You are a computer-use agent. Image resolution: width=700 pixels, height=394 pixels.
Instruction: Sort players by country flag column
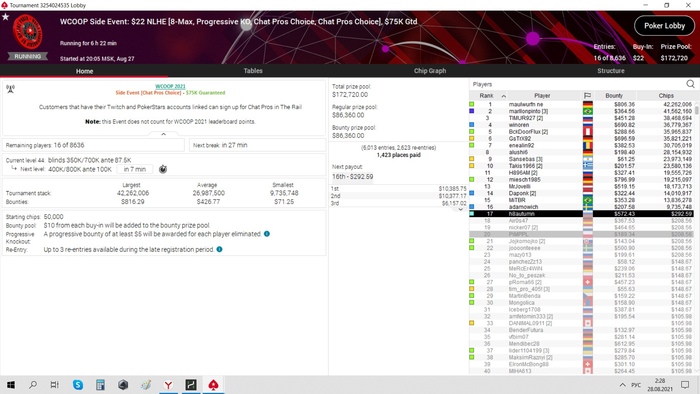pyautogui.click(x=587, y=95)
